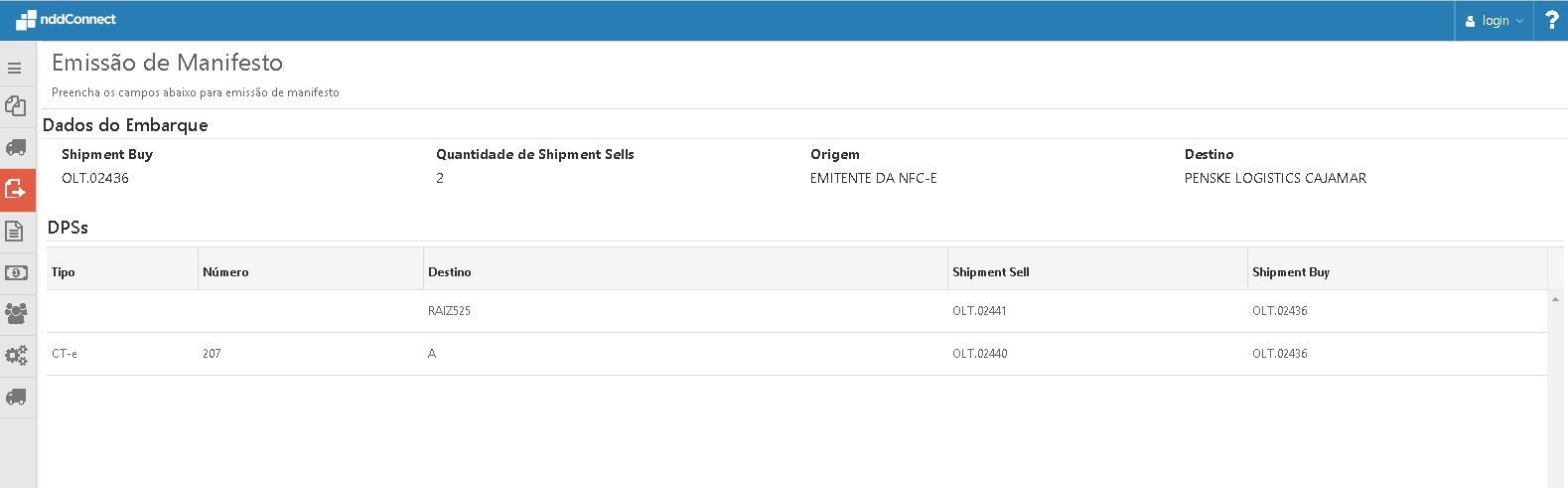Open the users group sidebar icon
1568x488 pixels.
(x=16, y=314)
